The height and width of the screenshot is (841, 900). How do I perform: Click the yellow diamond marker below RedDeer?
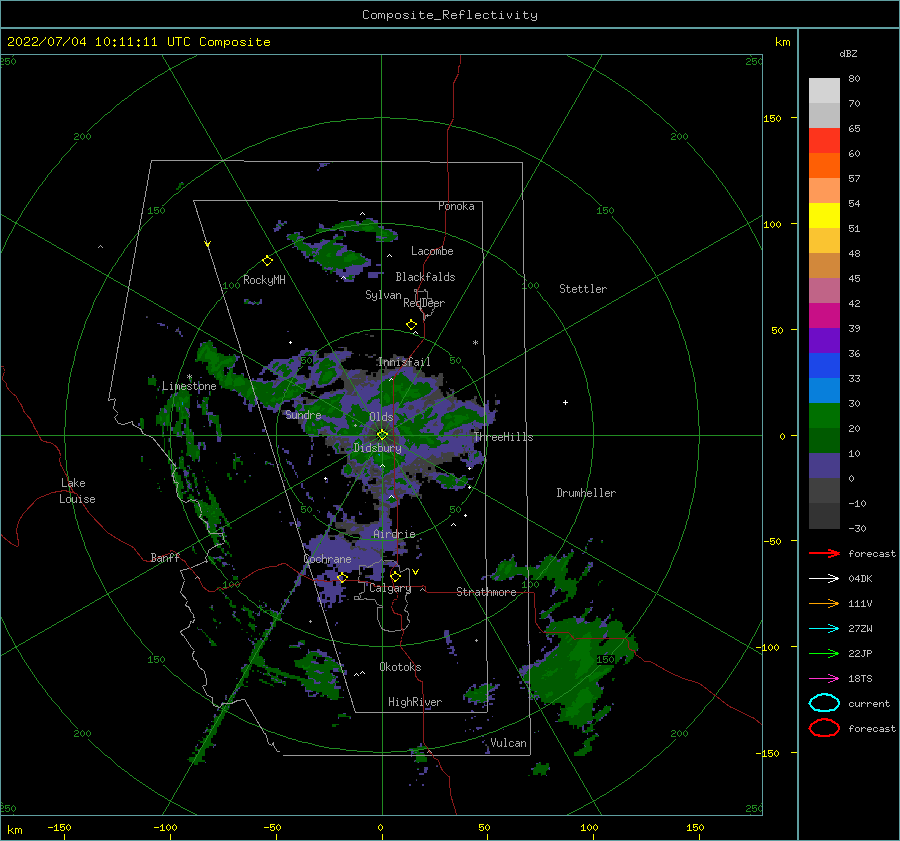point(411,325)
